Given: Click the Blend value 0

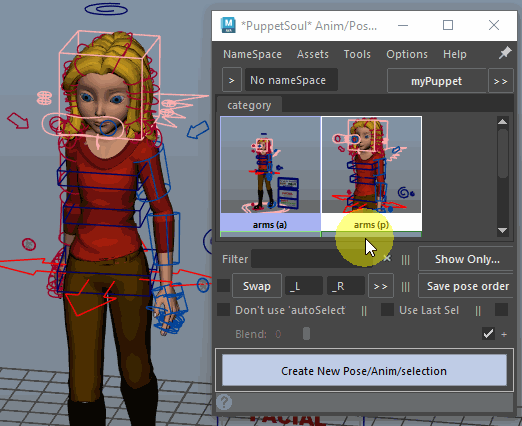Looking at the screenshot, I should (278, 334).
